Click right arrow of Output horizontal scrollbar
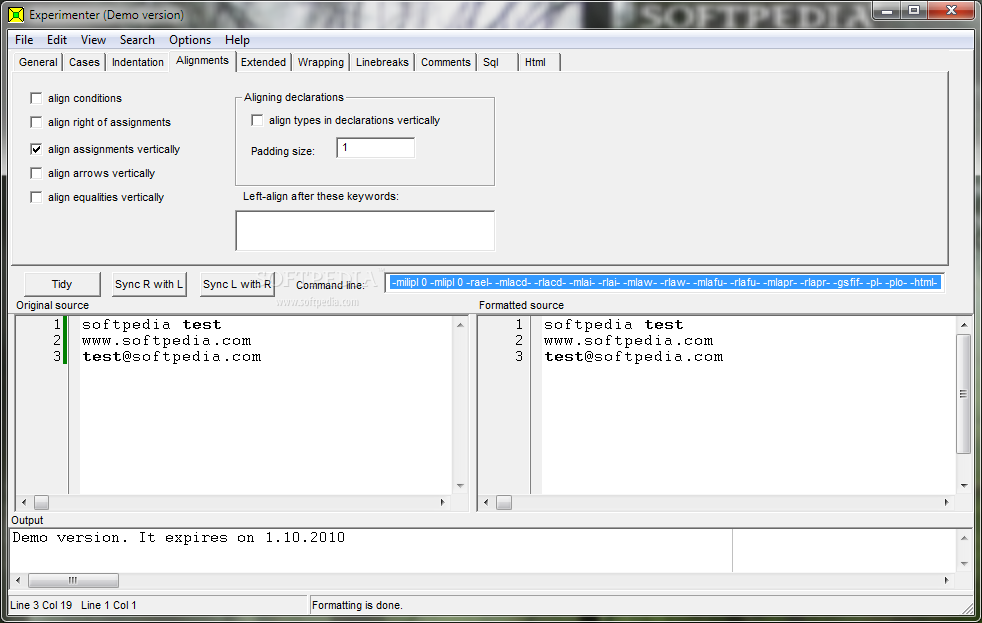The image size is (982, 623). click(946, 580)
